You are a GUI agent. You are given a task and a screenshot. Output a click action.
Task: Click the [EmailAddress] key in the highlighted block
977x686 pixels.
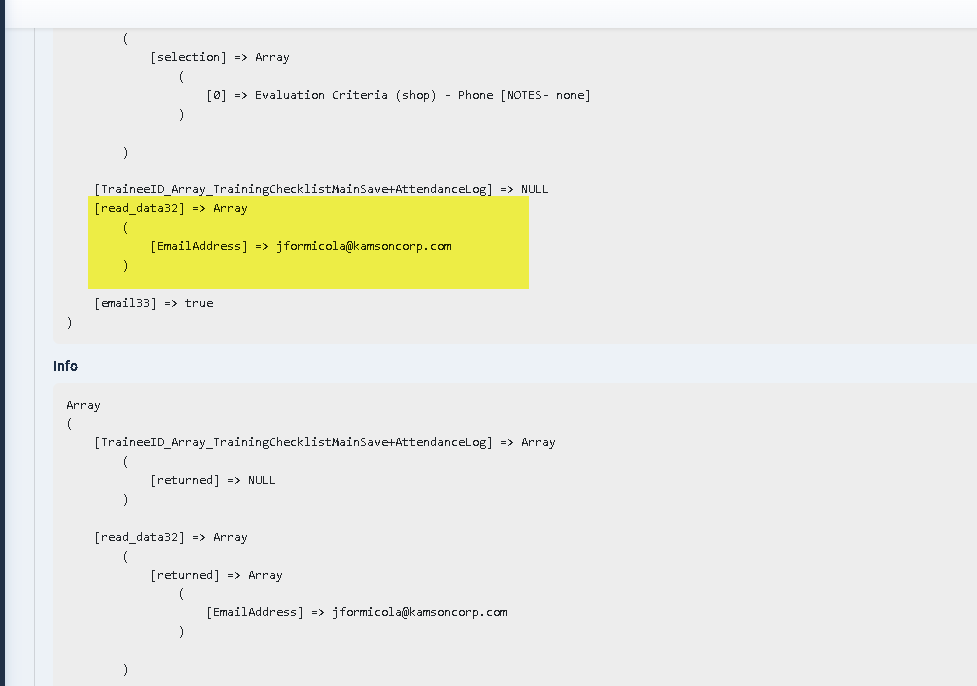198,246
